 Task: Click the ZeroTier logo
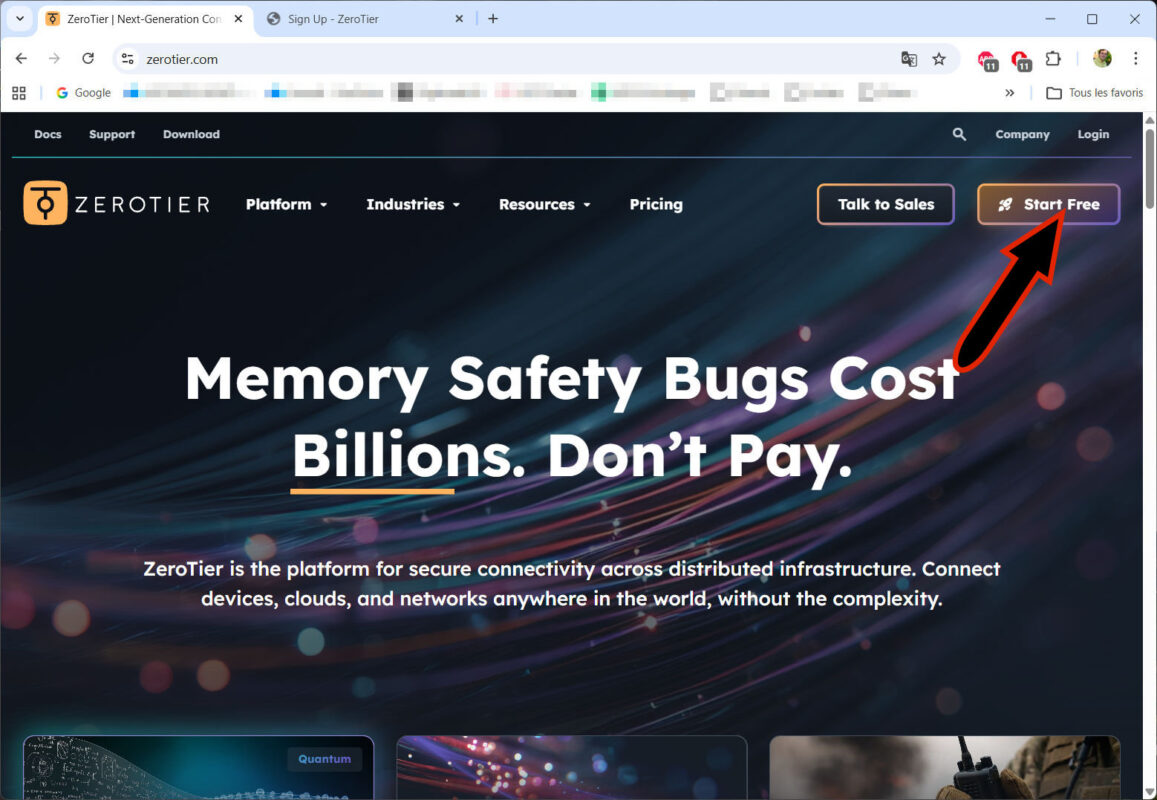point(117,203)
